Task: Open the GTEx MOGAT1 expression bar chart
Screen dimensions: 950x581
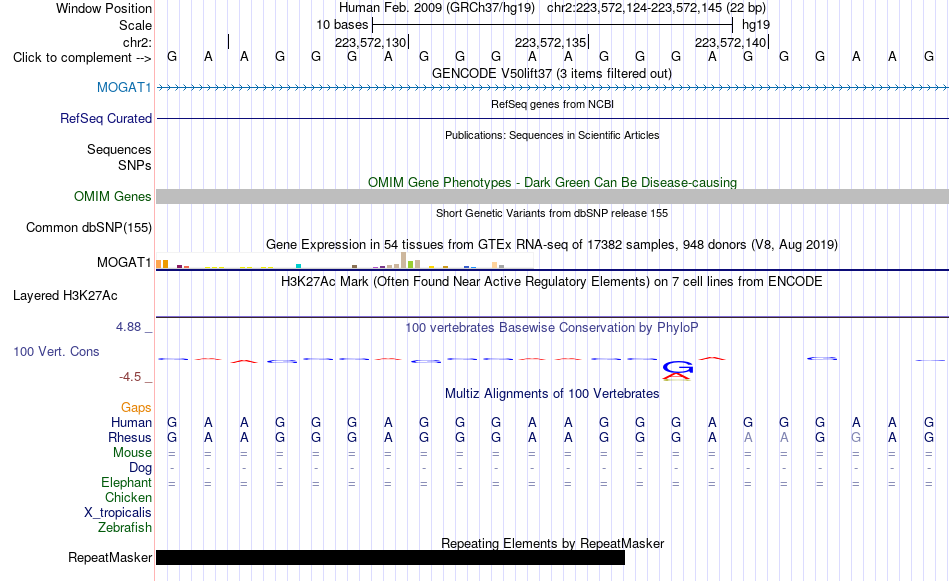Action: pyautogui.click(x=345, y=261)
